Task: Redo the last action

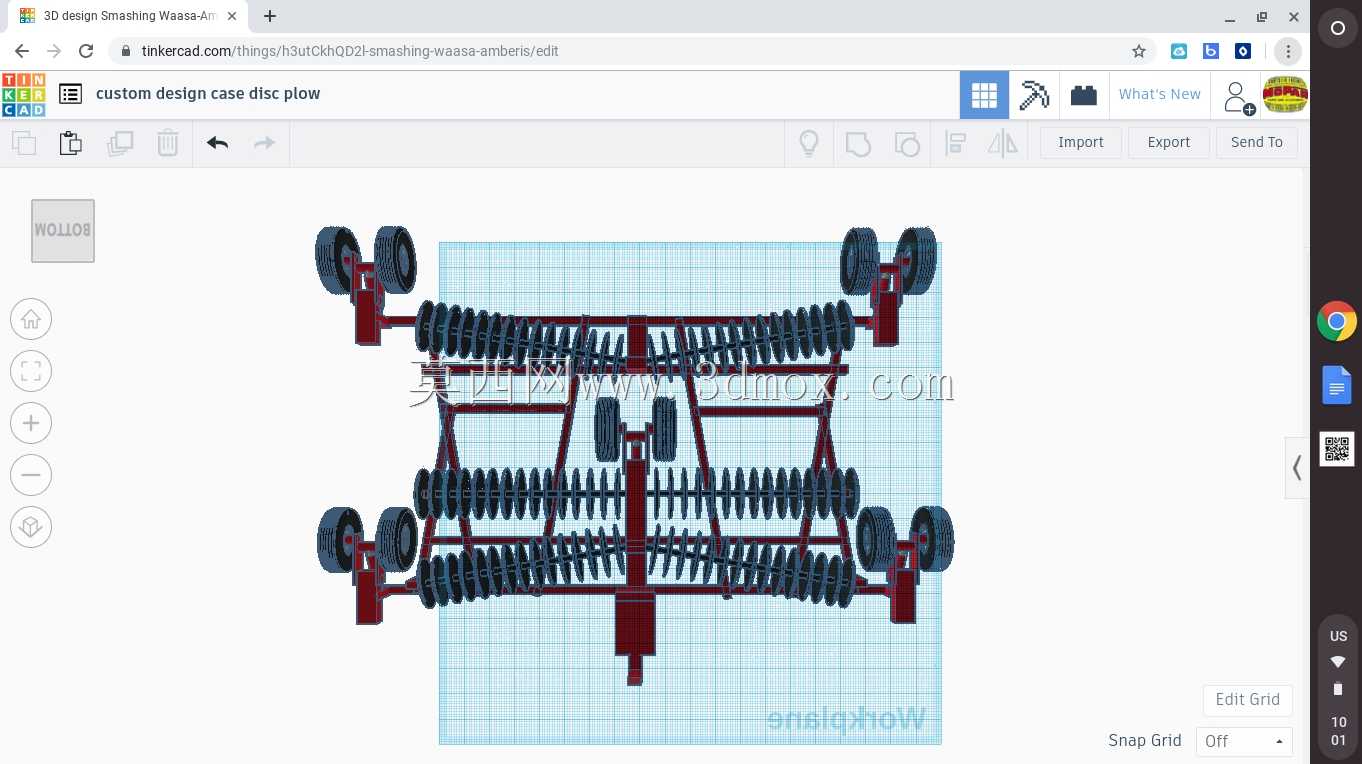Action: click(x=264, y=143)
